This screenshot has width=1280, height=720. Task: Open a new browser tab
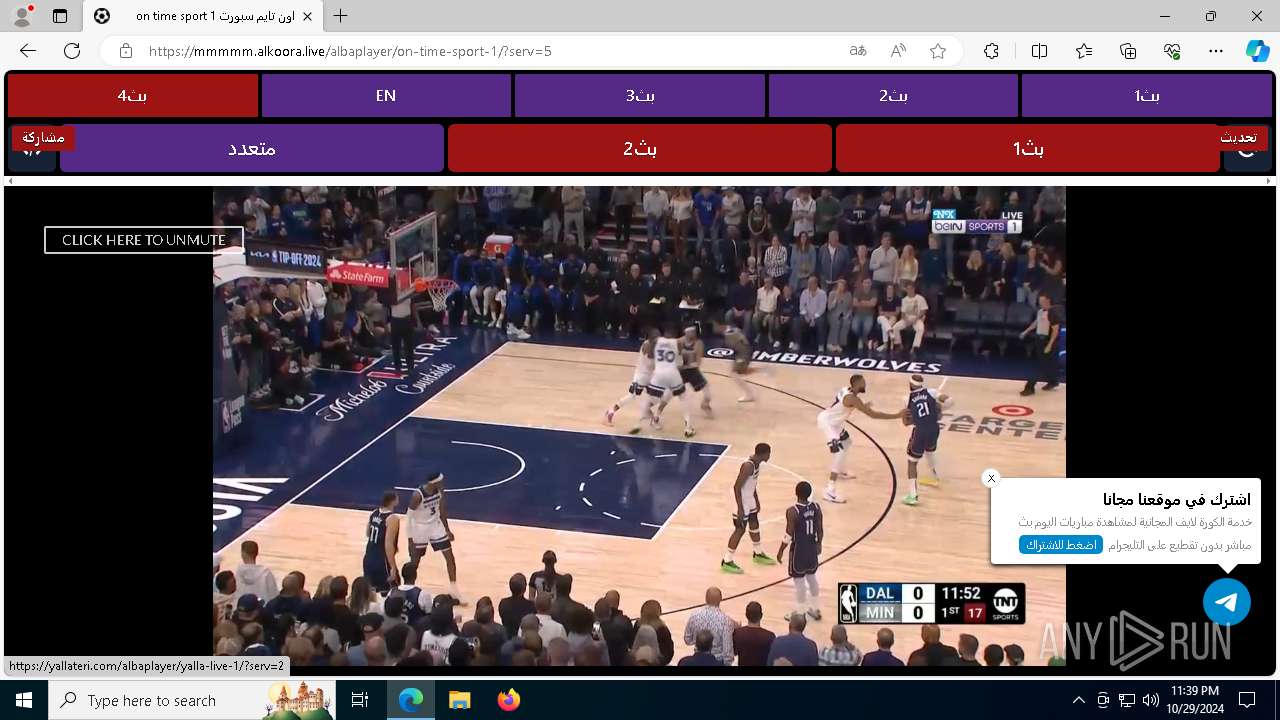[x=341, y=16]
